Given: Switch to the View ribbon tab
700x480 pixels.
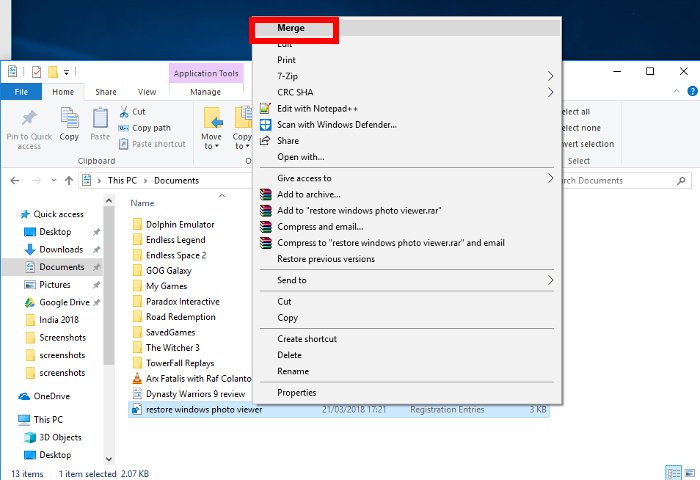Looking at the screenshot, I should pos(147,92).
